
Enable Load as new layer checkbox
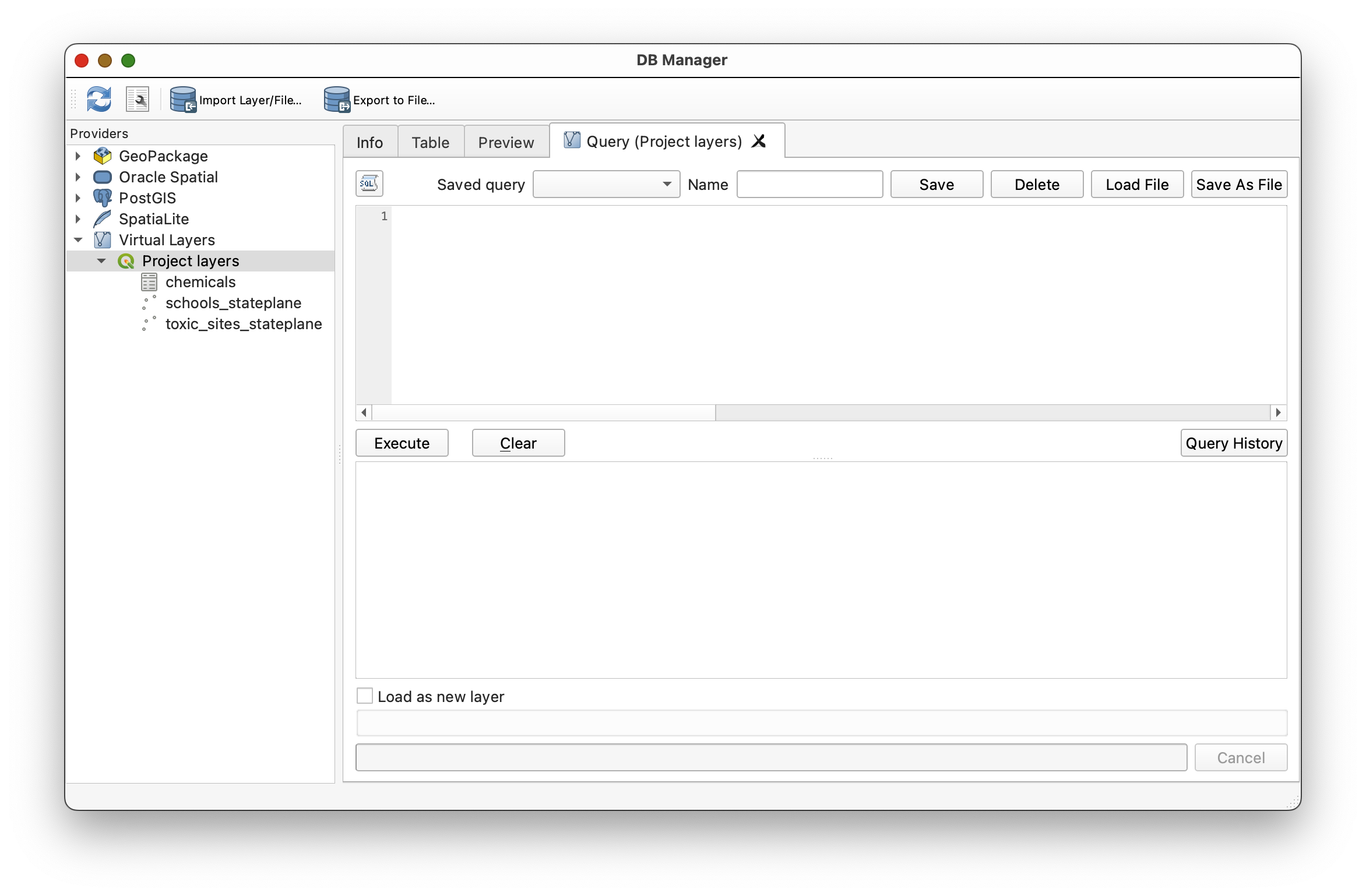365,696
